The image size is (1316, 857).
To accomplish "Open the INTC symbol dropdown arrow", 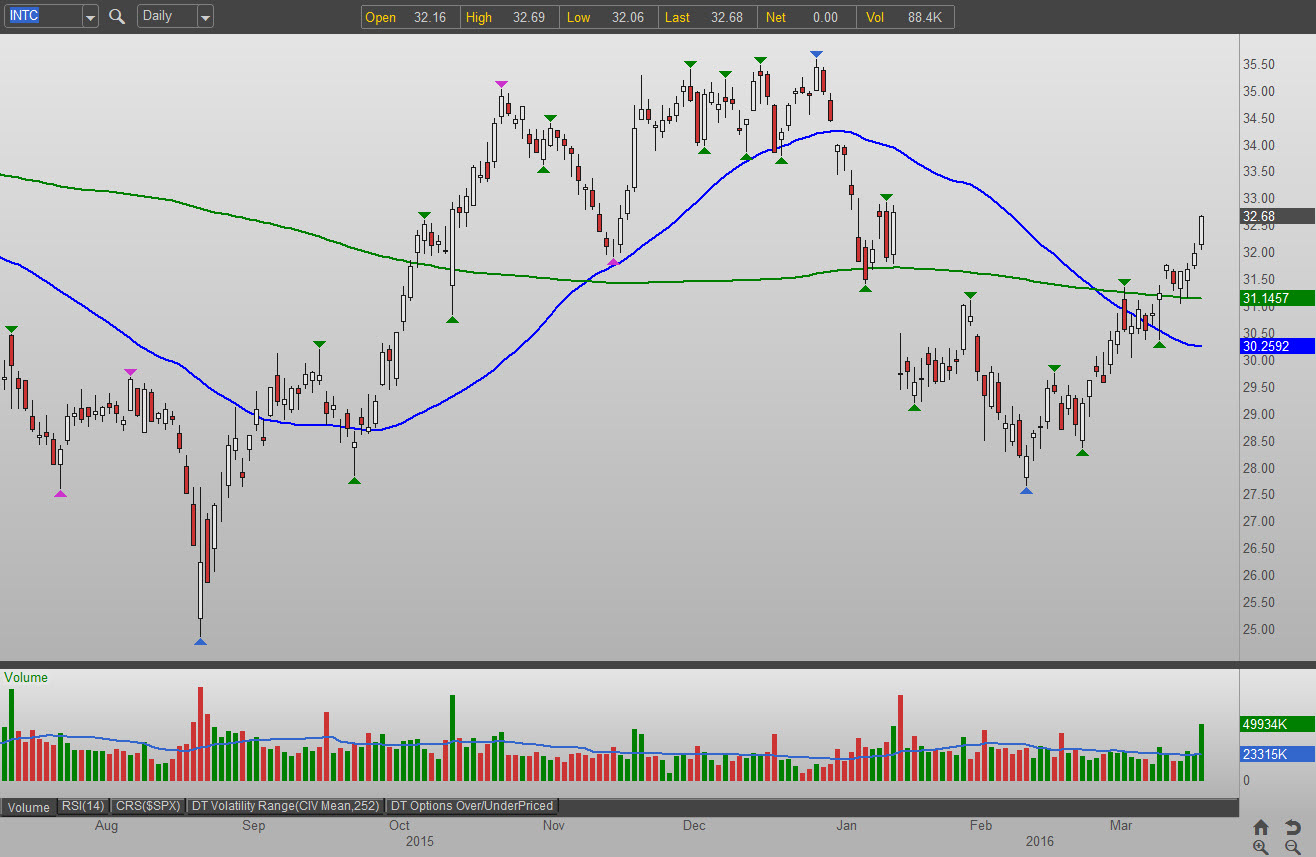I will (90, 17).
